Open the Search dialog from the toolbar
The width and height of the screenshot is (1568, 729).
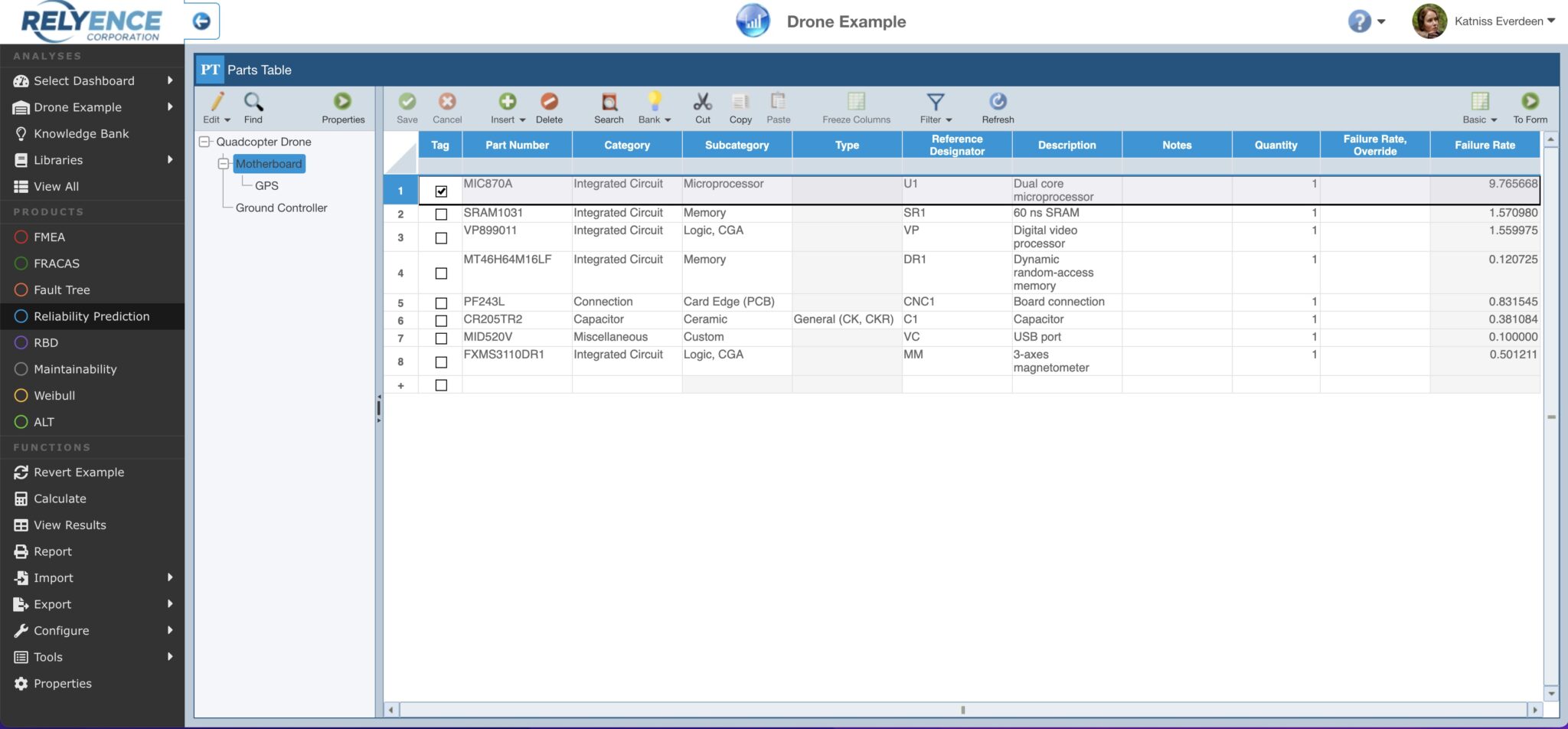coord(608,107)
